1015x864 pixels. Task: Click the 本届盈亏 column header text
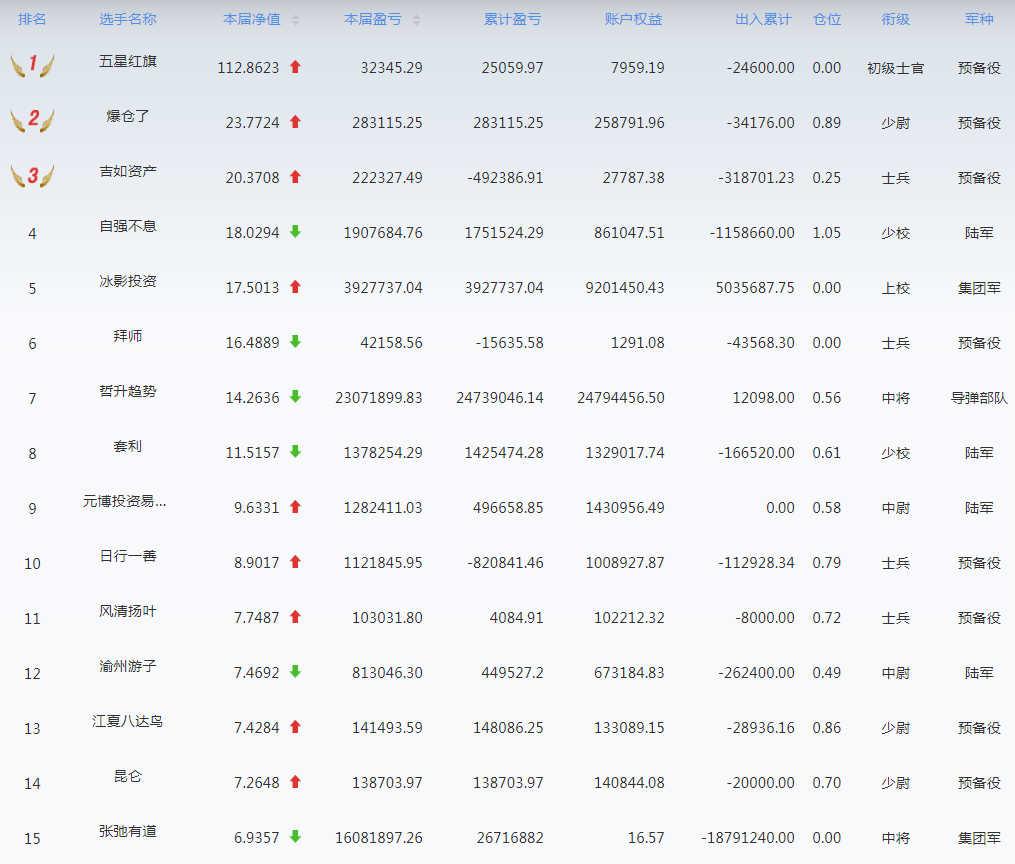373,19
